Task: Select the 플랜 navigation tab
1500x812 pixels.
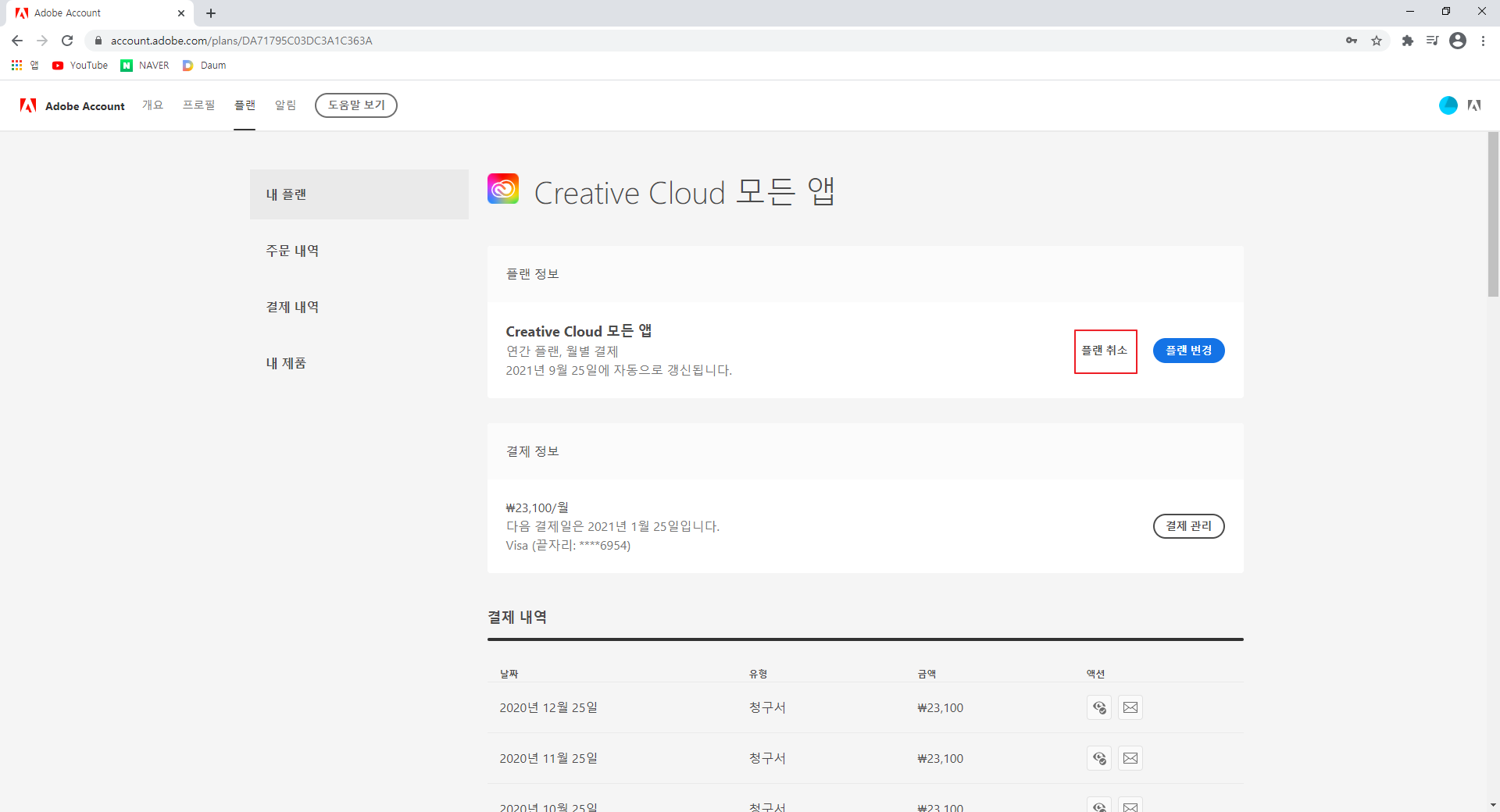Action: [x=245, y=105]
